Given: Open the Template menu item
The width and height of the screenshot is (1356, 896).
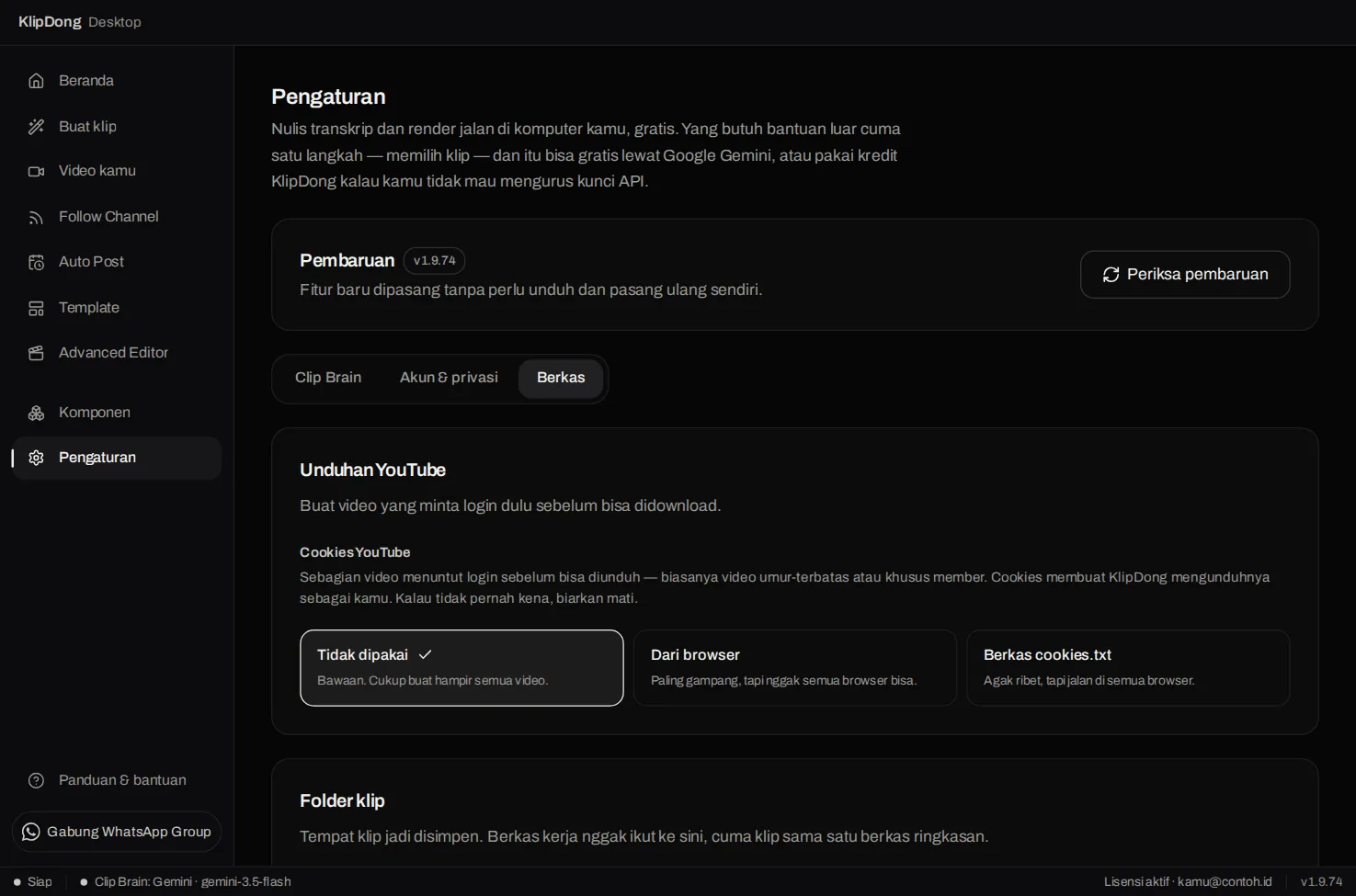Looking at the screenshot, I should [117, 308].
